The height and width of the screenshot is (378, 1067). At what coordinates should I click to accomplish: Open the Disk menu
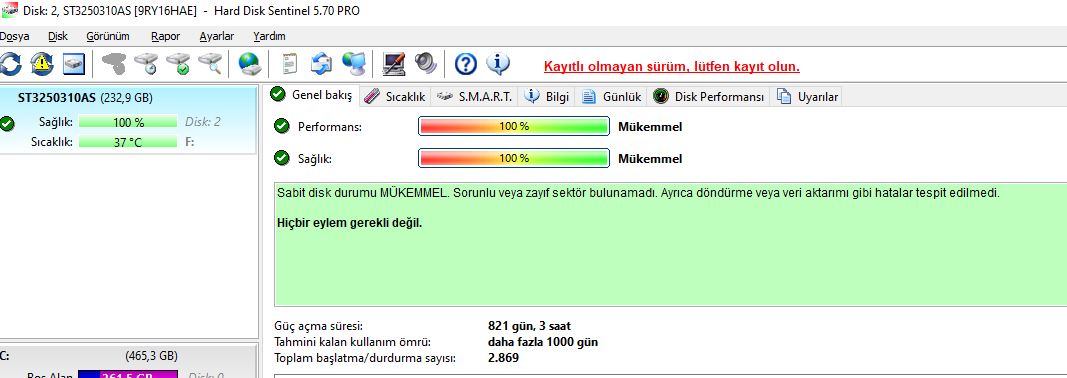[58, 36]
